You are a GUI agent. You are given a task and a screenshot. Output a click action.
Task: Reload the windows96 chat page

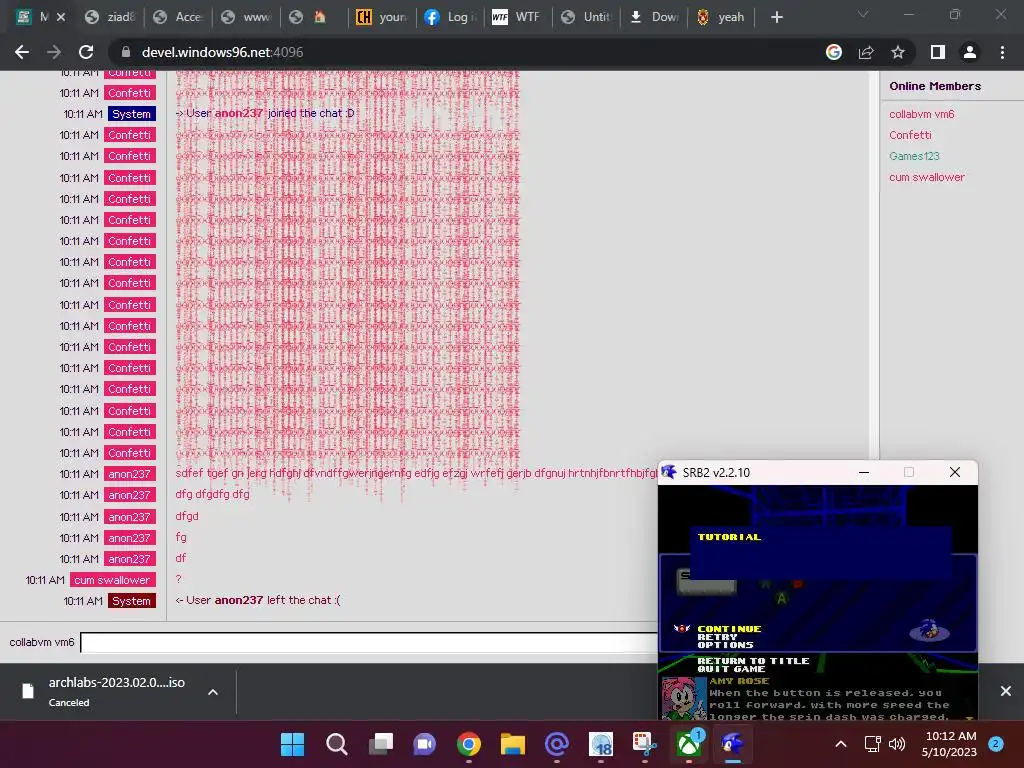(86, 52)
